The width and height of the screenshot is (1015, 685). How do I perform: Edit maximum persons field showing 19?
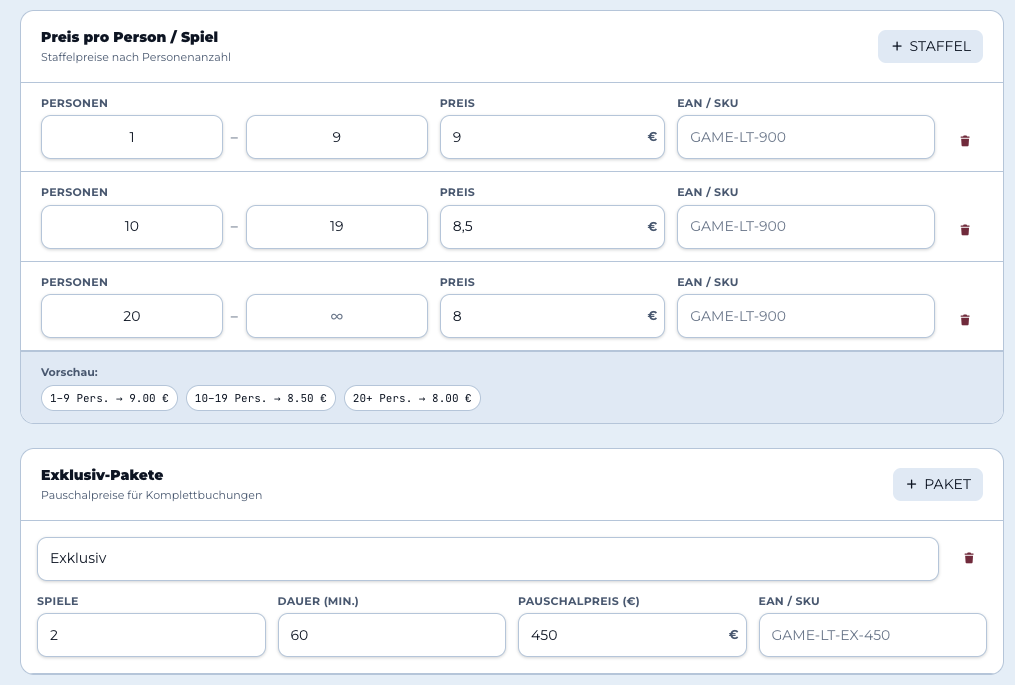click(x=337, y=227)
